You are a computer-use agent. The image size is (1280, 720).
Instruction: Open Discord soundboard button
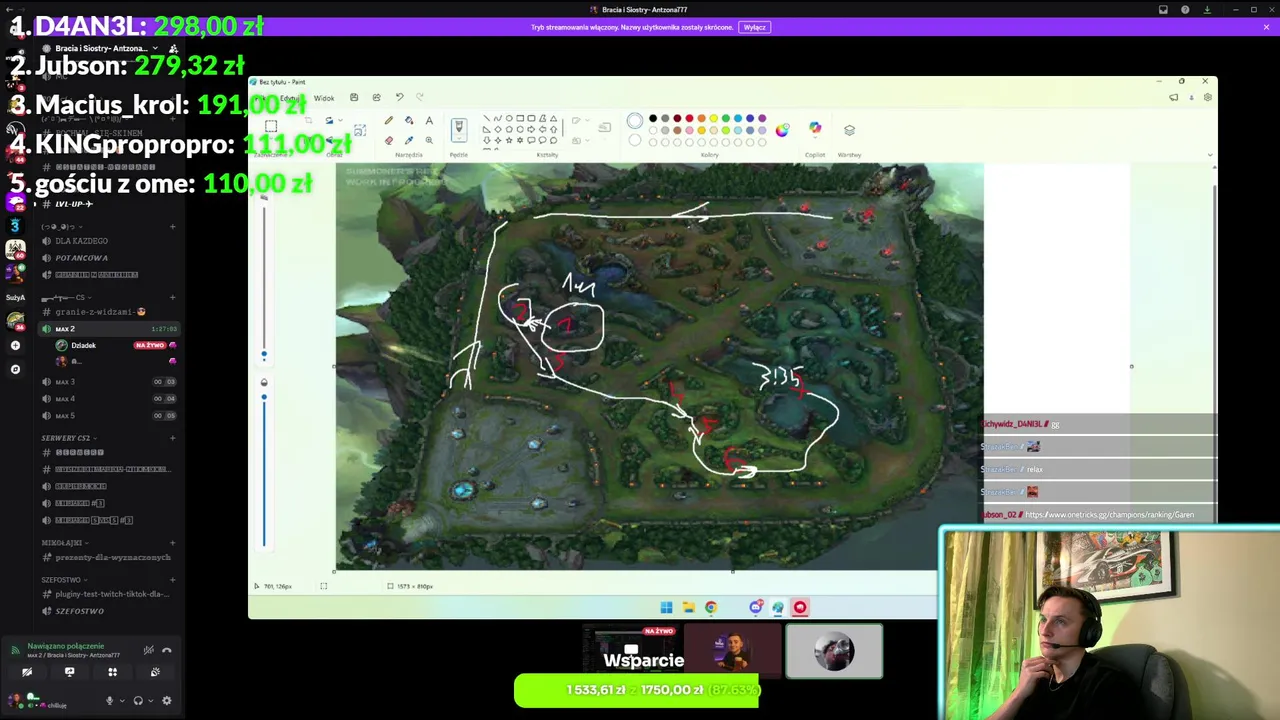[155, 672]
